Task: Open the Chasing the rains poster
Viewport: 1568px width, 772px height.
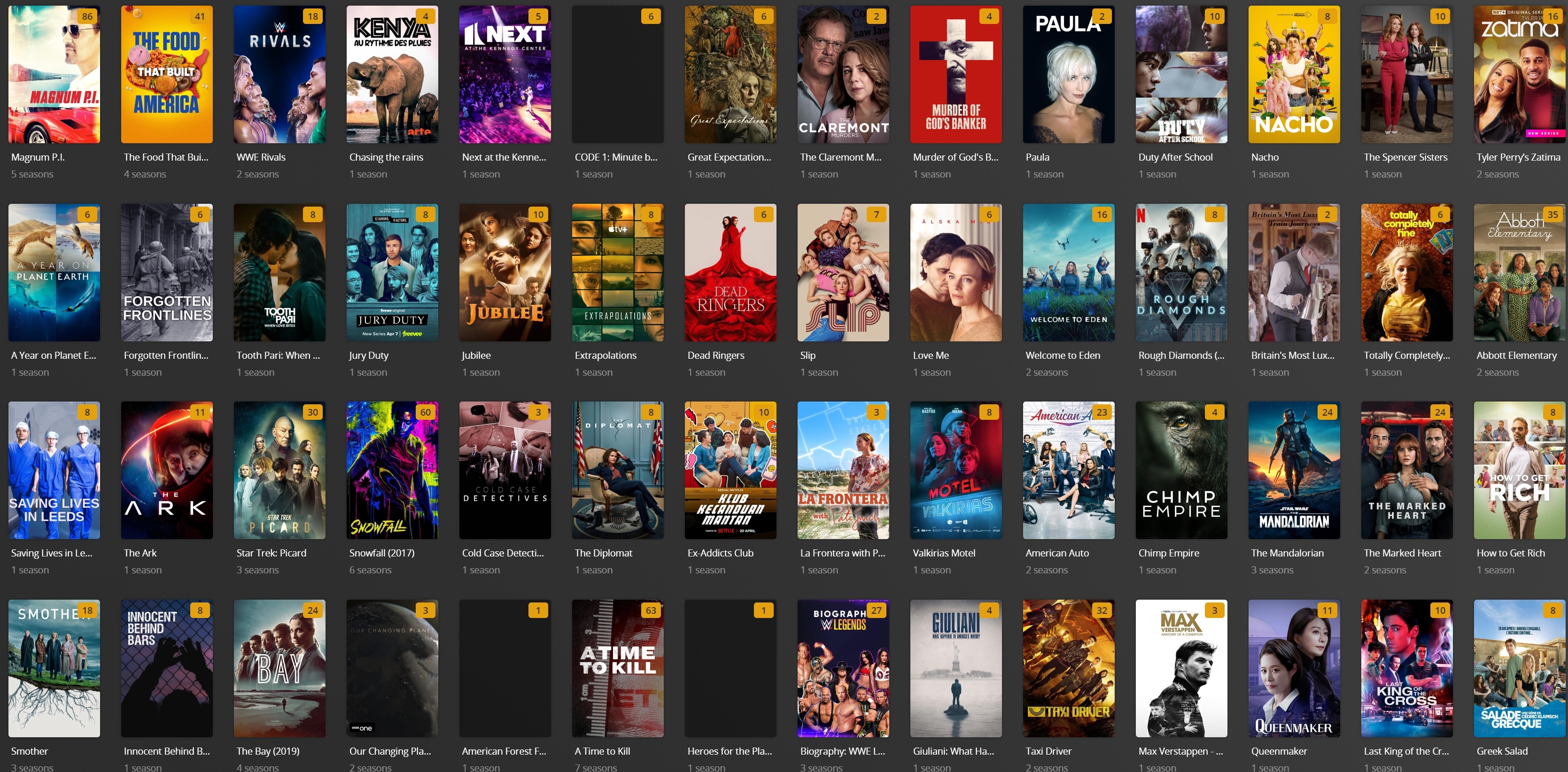Action: [x=392, y=74]
